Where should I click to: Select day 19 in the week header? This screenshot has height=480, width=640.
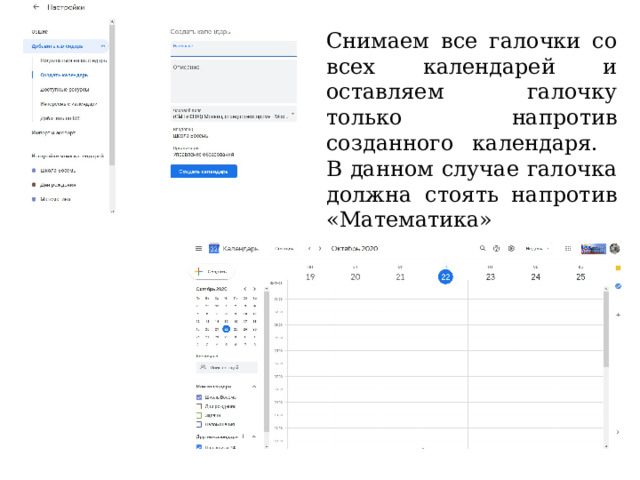click(x=310, y=277)
